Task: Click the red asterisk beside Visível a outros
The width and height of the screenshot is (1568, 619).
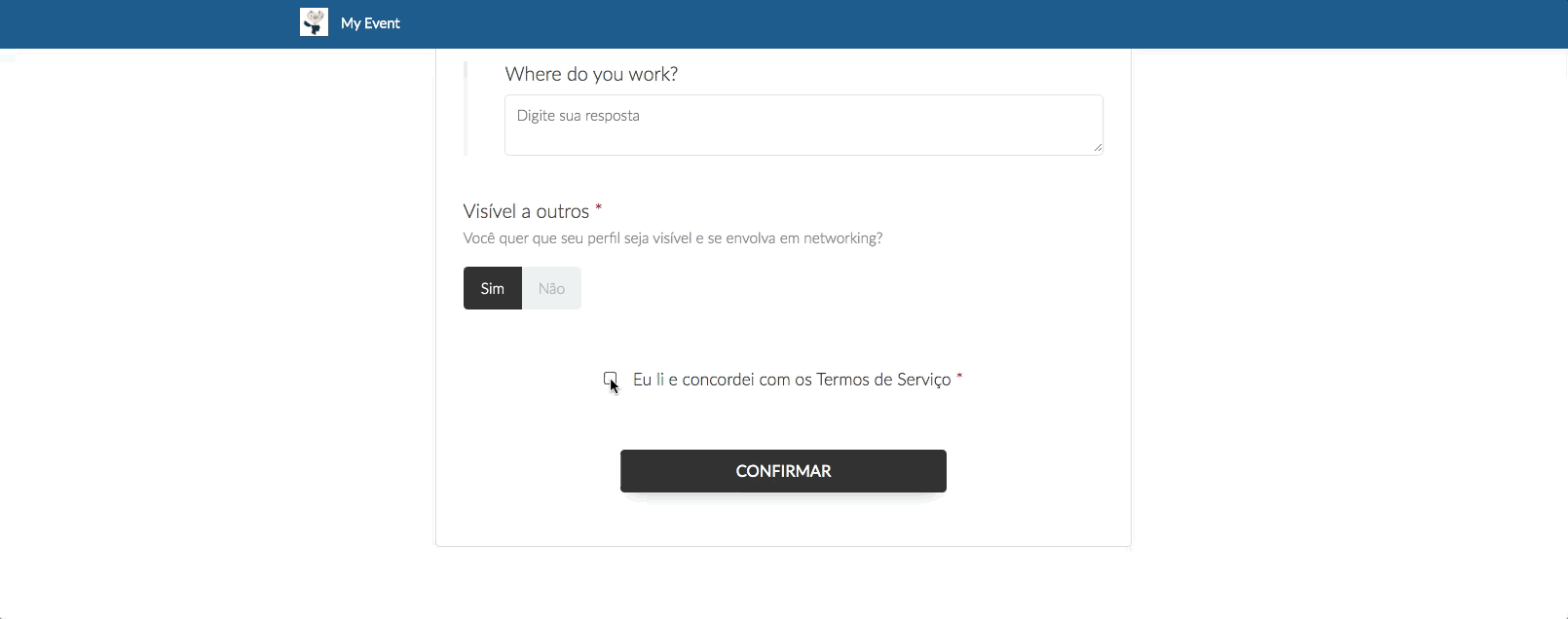Action: click(x=598, y=208)
